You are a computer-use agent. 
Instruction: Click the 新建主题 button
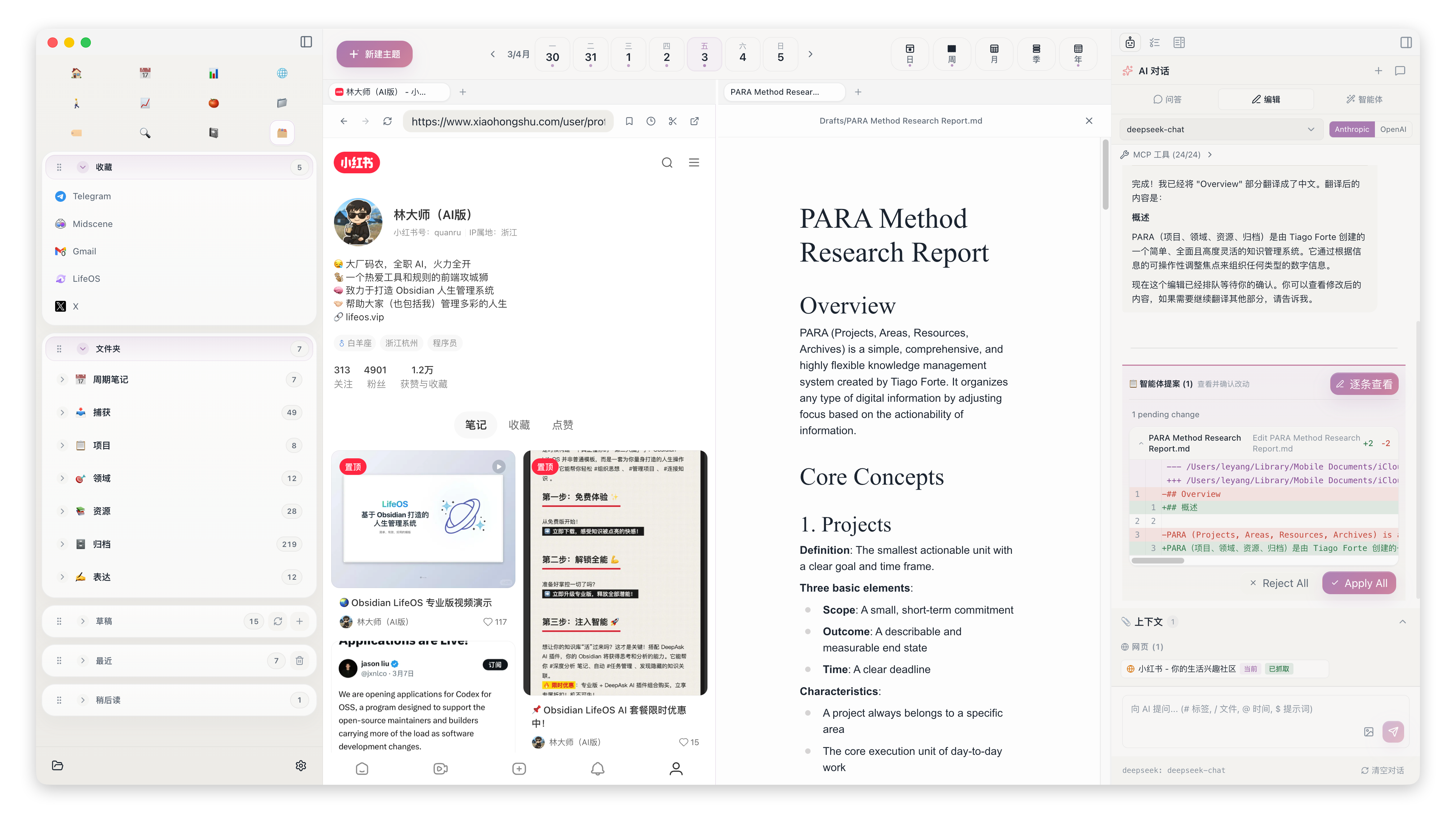point(374,54)
